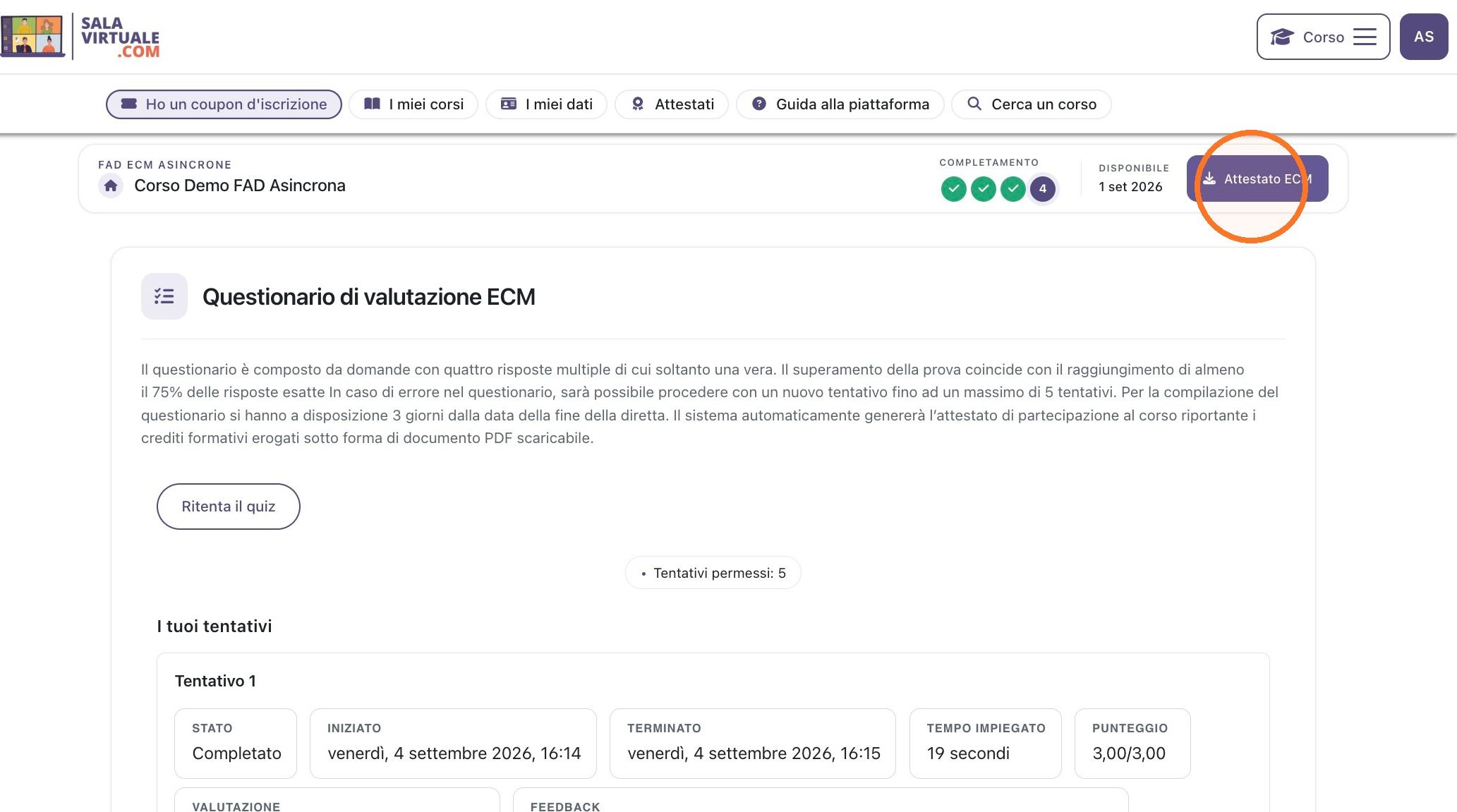Click question mark icon on Guida
Screen dimensions: 1457x812
tap(759, 104)
